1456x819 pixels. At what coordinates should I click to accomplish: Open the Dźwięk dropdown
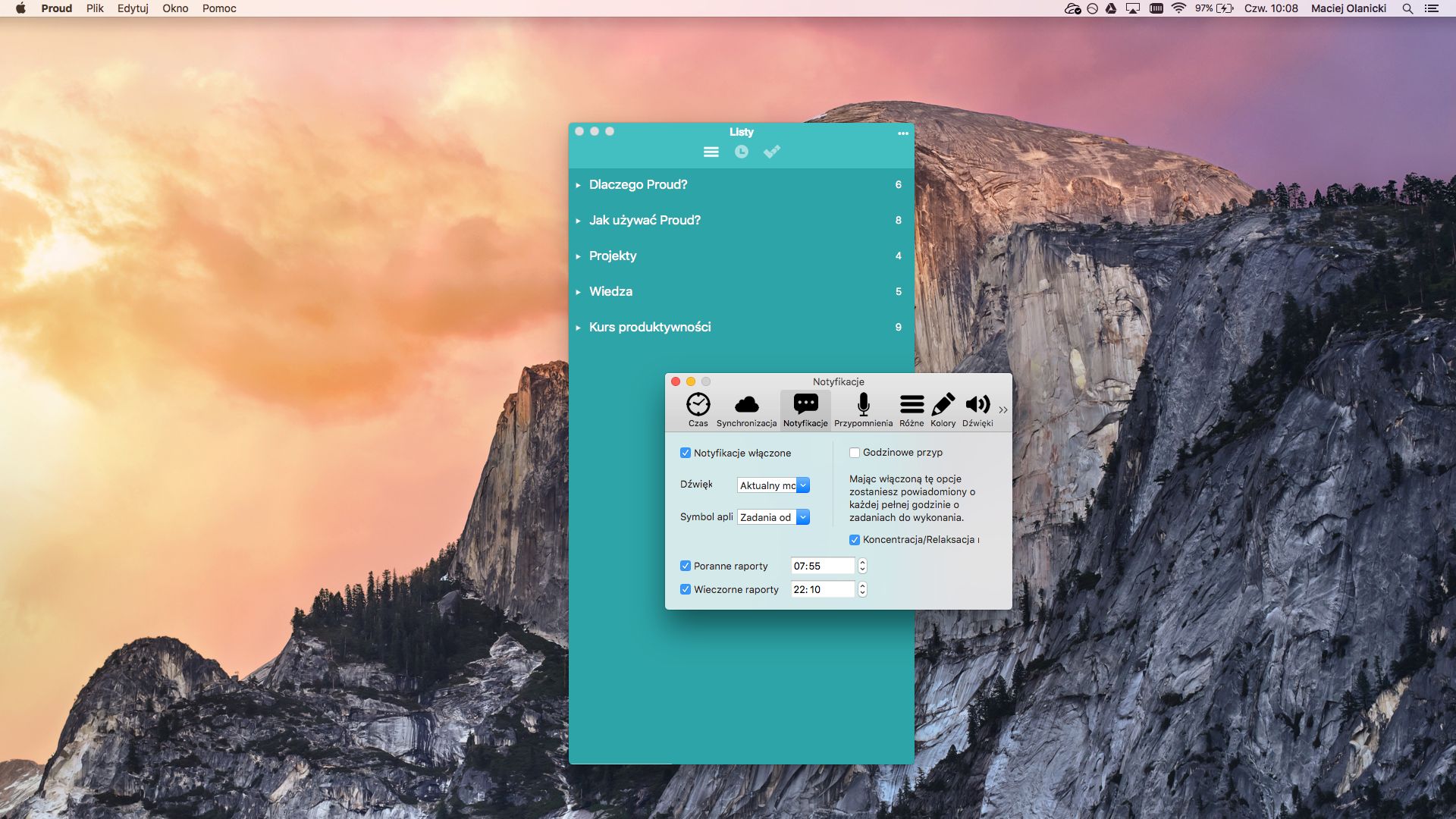point(773,485)
